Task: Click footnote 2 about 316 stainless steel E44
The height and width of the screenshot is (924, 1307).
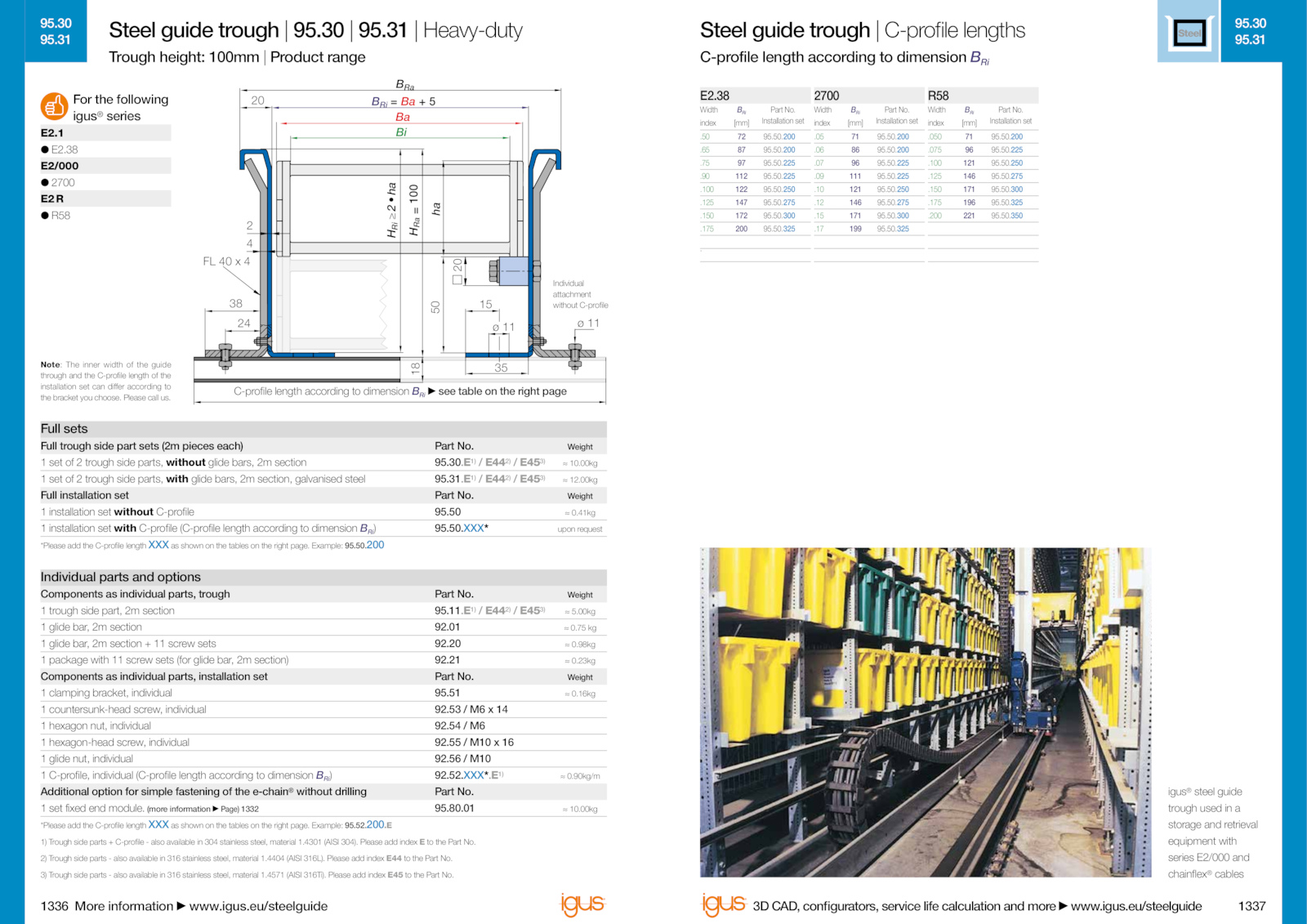Action: click(246, 859)
